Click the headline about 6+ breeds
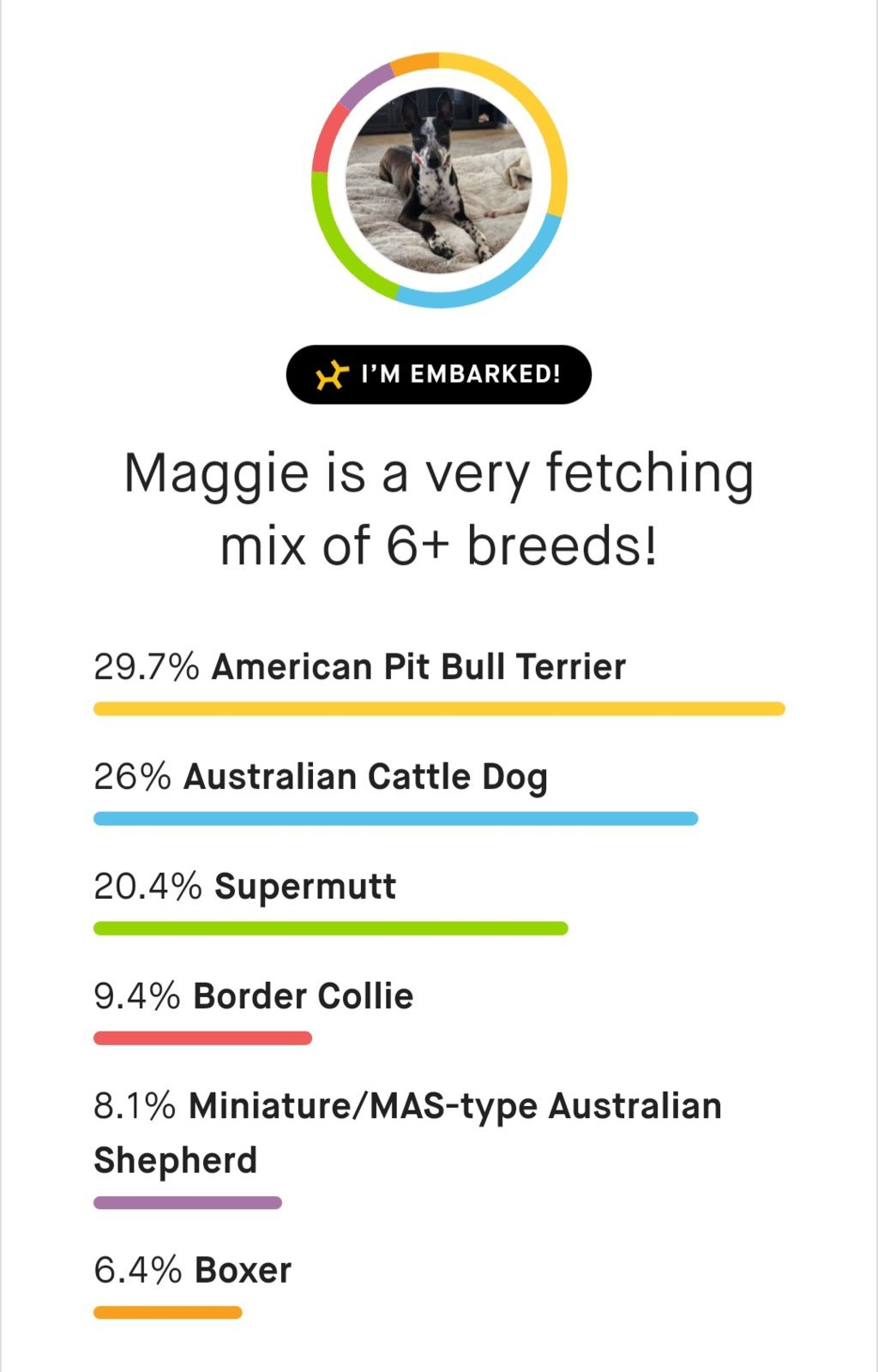 pyautogui.click(x=439, y=508)
